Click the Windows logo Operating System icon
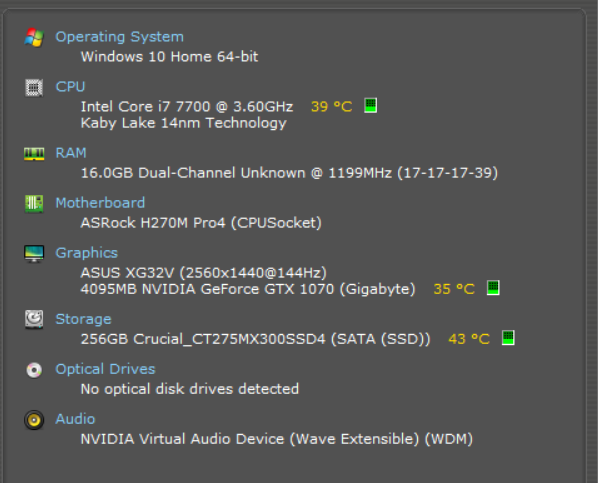The width and height of the screenshot is (598, 483). pyautogui.click(x=34, y=37)
